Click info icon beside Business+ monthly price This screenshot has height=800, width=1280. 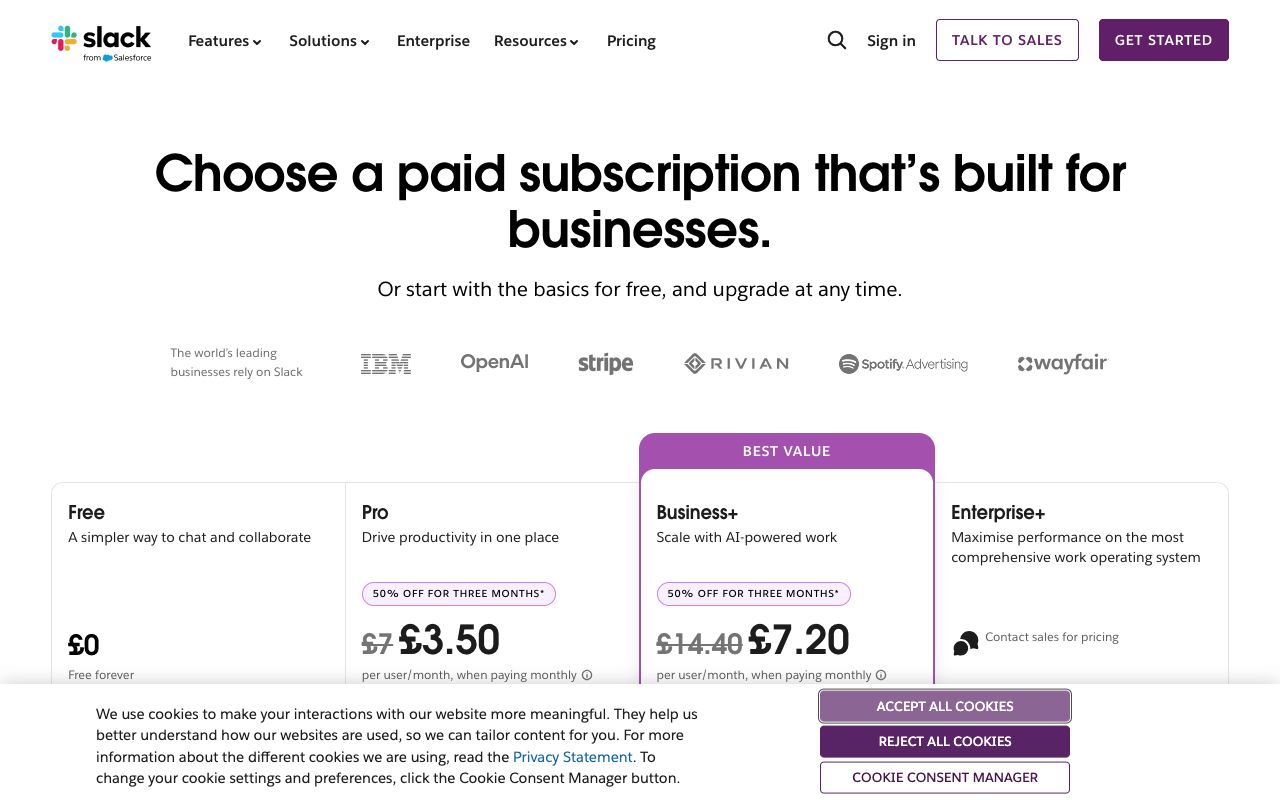882,675
